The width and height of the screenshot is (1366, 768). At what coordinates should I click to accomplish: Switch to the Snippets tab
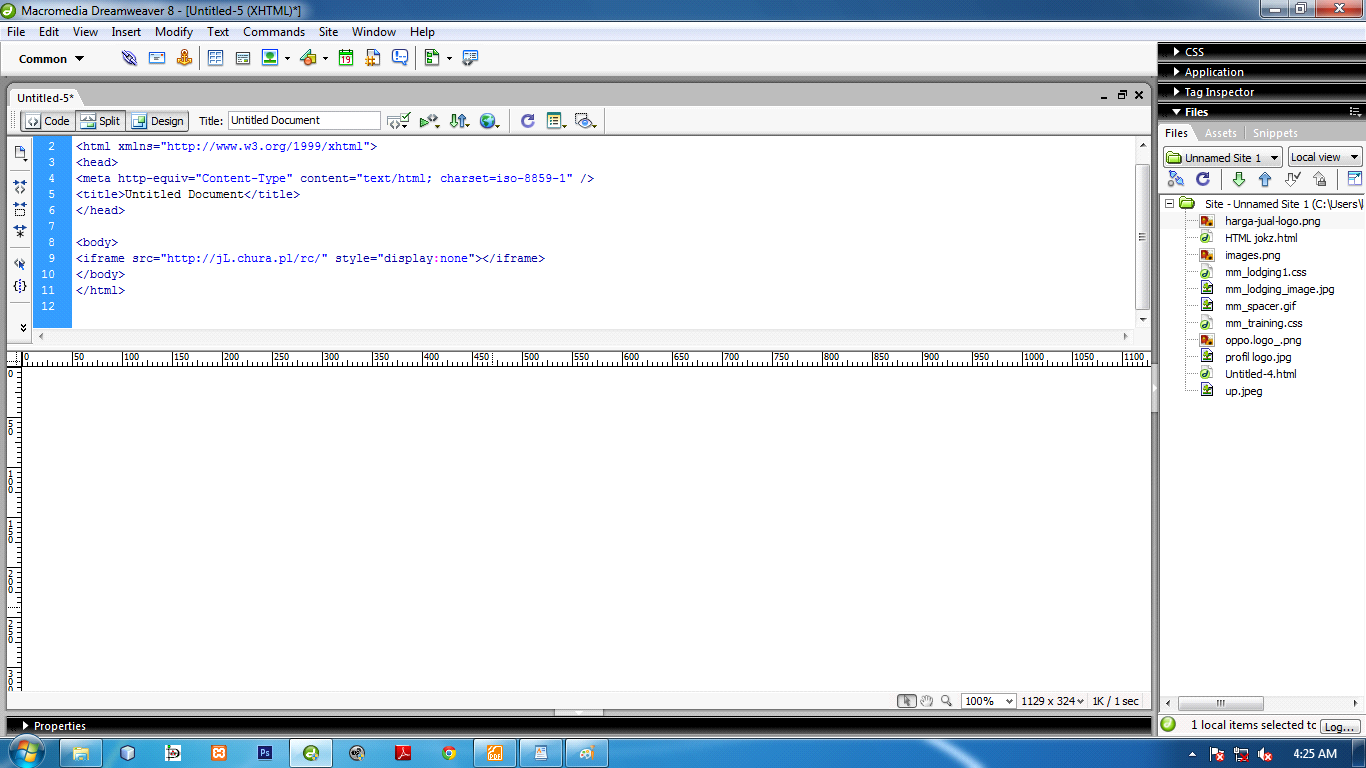tap(1275, 133)
